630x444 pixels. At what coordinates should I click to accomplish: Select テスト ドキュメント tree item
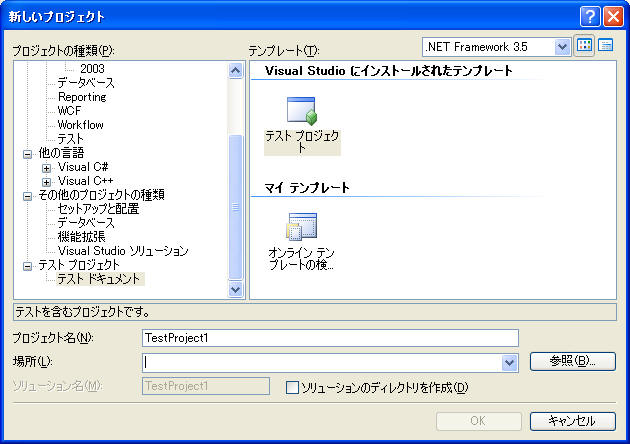[x=99, y=279]
